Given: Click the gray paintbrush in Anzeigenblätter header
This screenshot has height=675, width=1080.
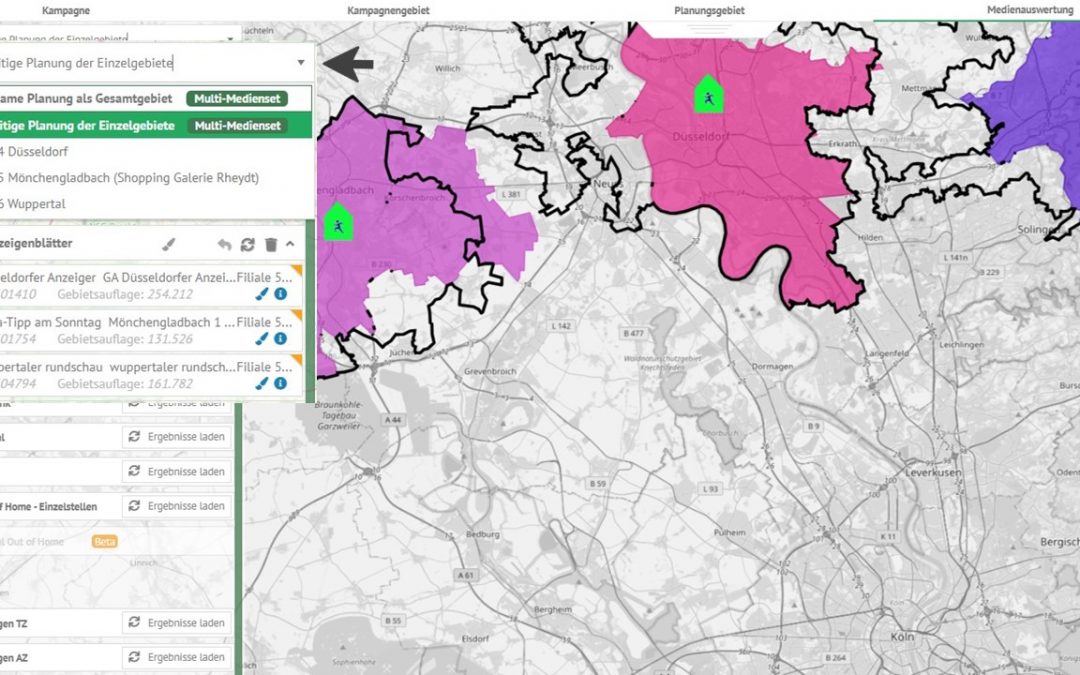Looking at the screenshot, I should tap(169, 244).
